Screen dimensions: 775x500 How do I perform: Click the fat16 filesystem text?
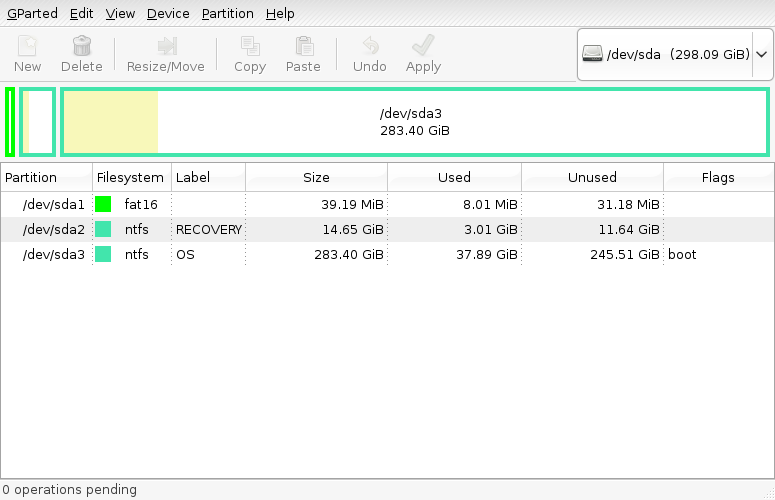pyautogui.click(x=141, y=204)
